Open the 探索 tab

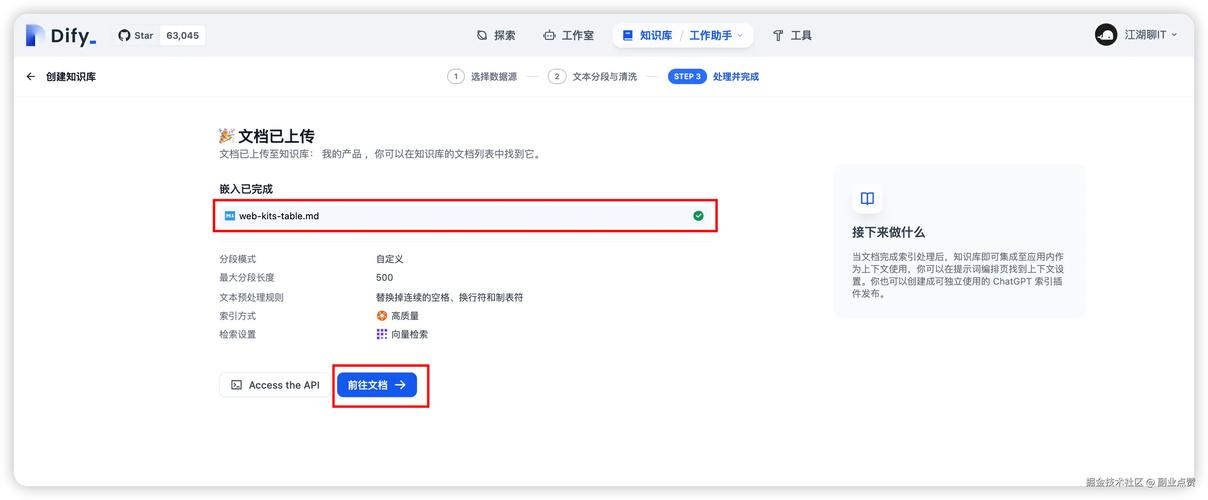click(496, 35)
